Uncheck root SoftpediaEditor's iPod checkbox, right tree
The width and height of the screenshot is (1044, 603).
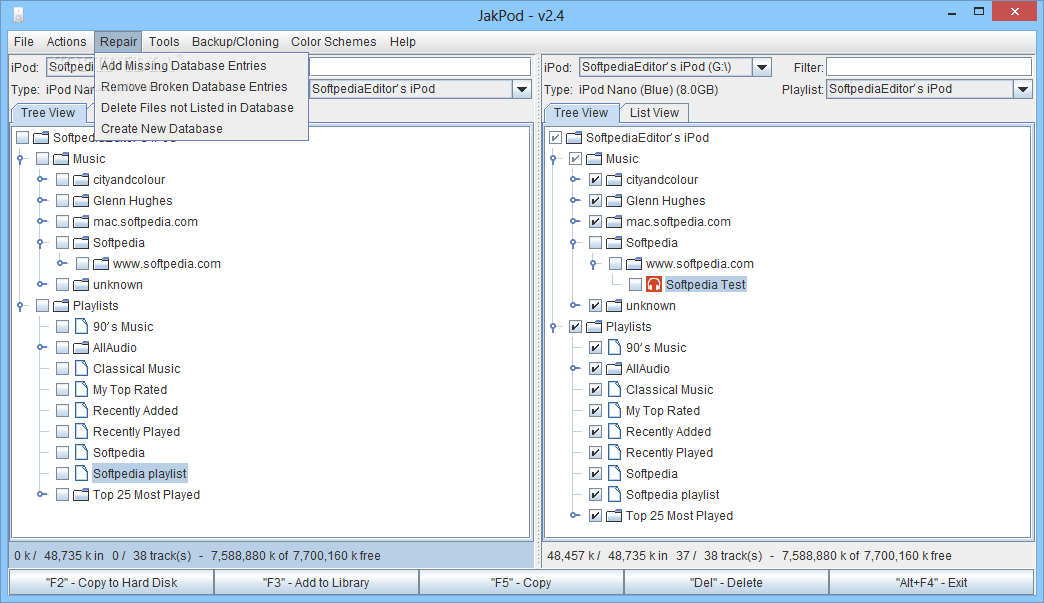pyautogui.click(x=555, y=138)
